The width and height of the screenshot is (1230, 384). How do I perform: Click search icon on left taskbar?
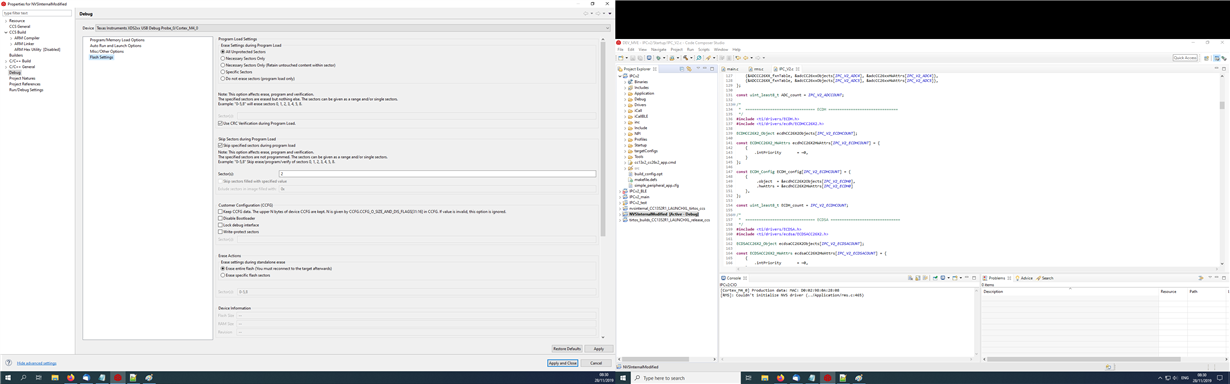tap(24, 378)
